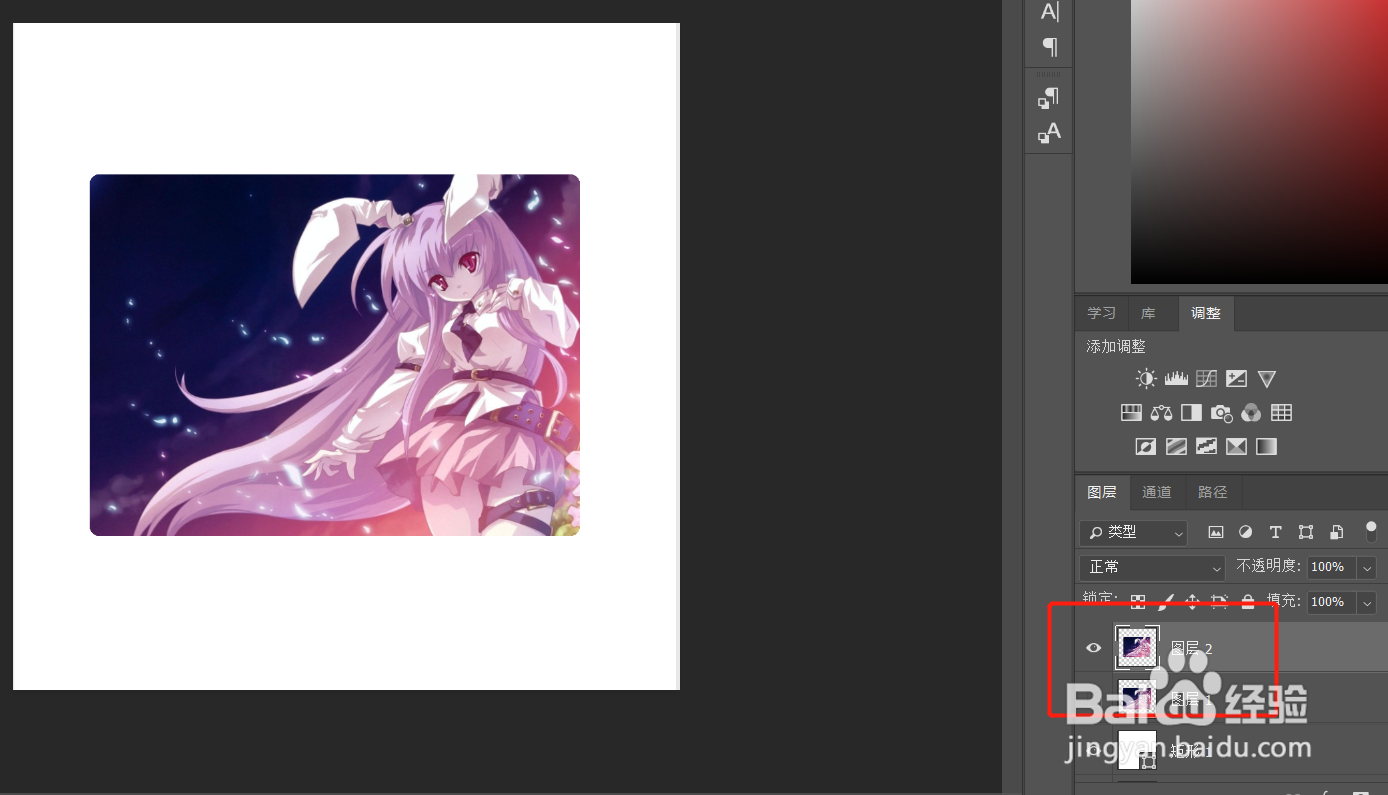Screen dimensions: 1388x795
Task: Add a Photo Filter adjustment
Action: 1221,413
